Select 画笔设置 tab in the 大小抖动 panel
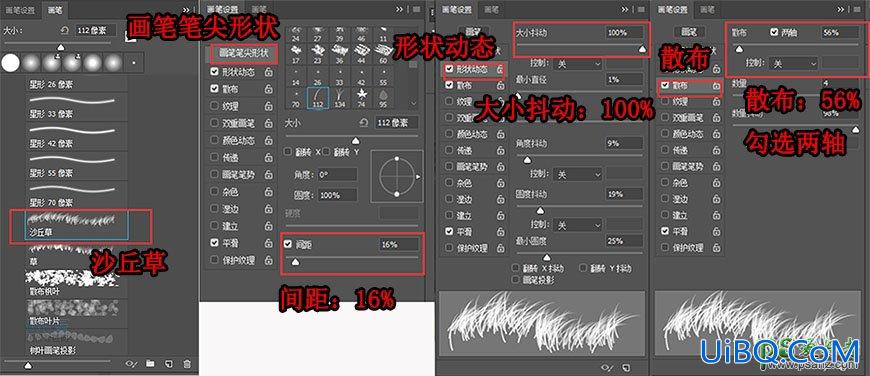The height and width of the screenshot is (376, 870). (456, 9)
